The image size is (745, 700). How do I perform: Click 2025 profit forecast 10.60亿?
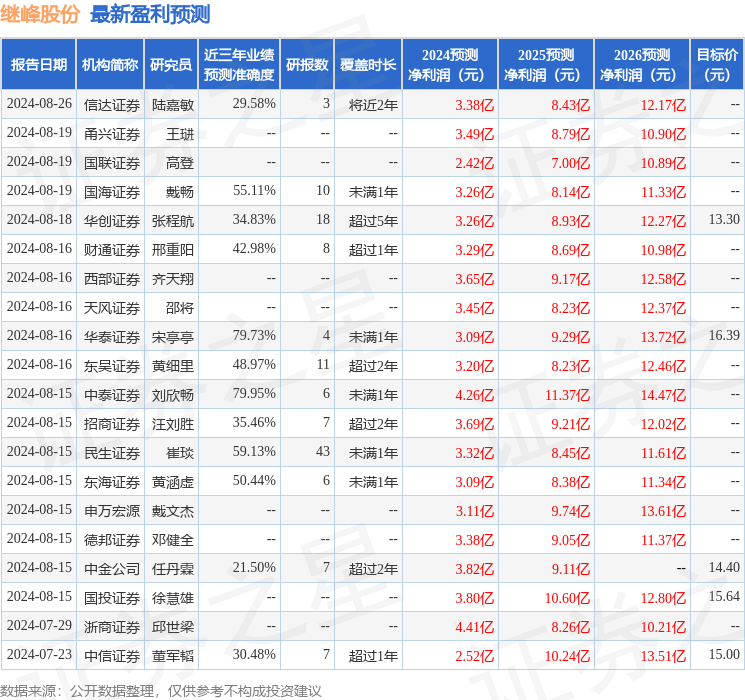coord(567,598)
